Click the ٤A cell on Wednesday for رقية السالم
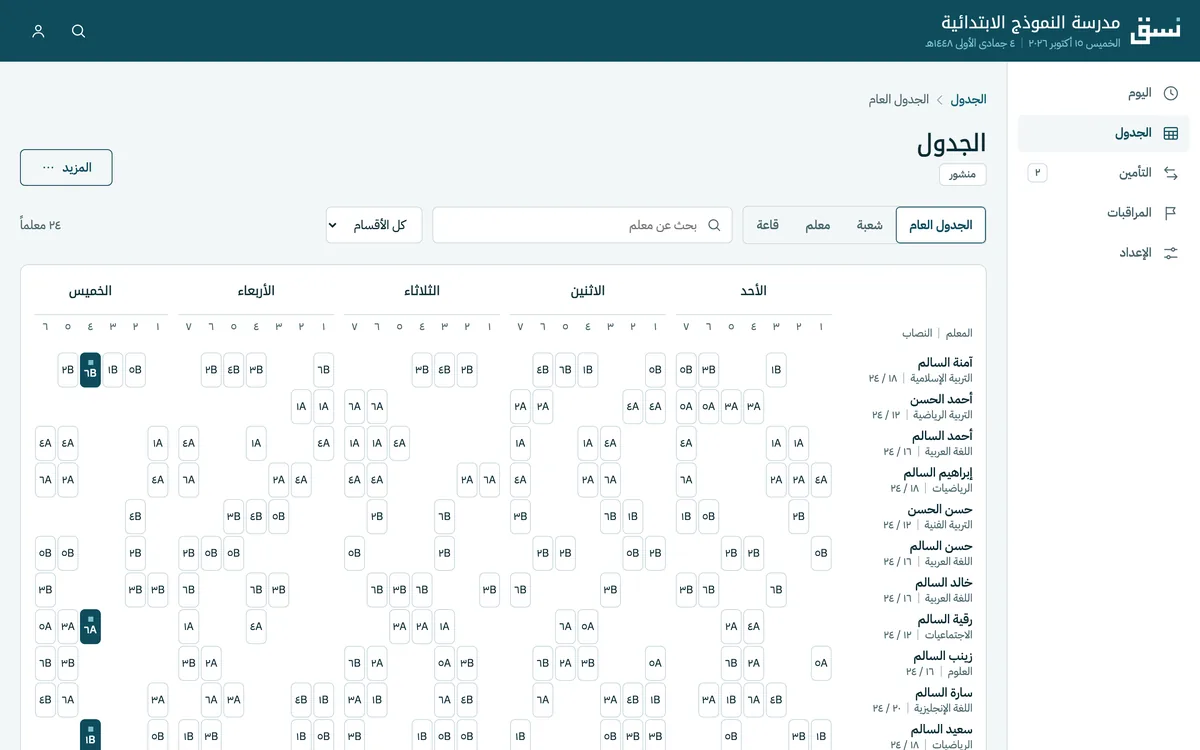Viewport: 1200px width, 750px height. tap(256, 627)
